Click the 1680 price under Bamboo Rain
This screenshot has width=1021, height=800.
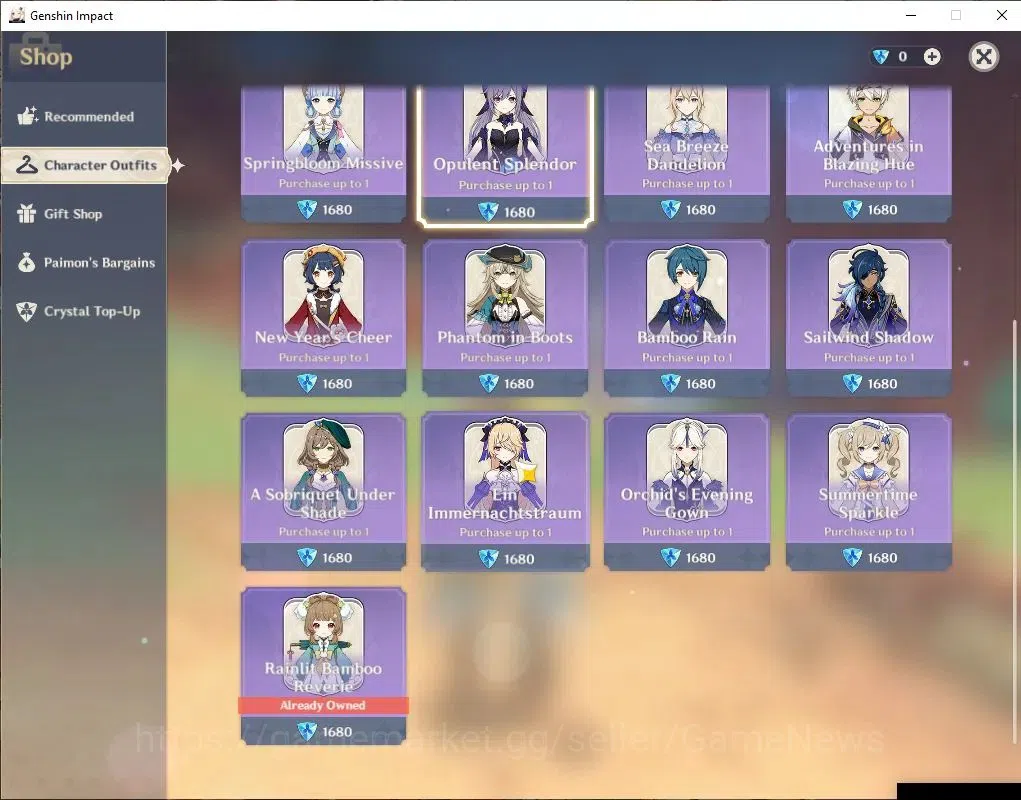point(701,383)
